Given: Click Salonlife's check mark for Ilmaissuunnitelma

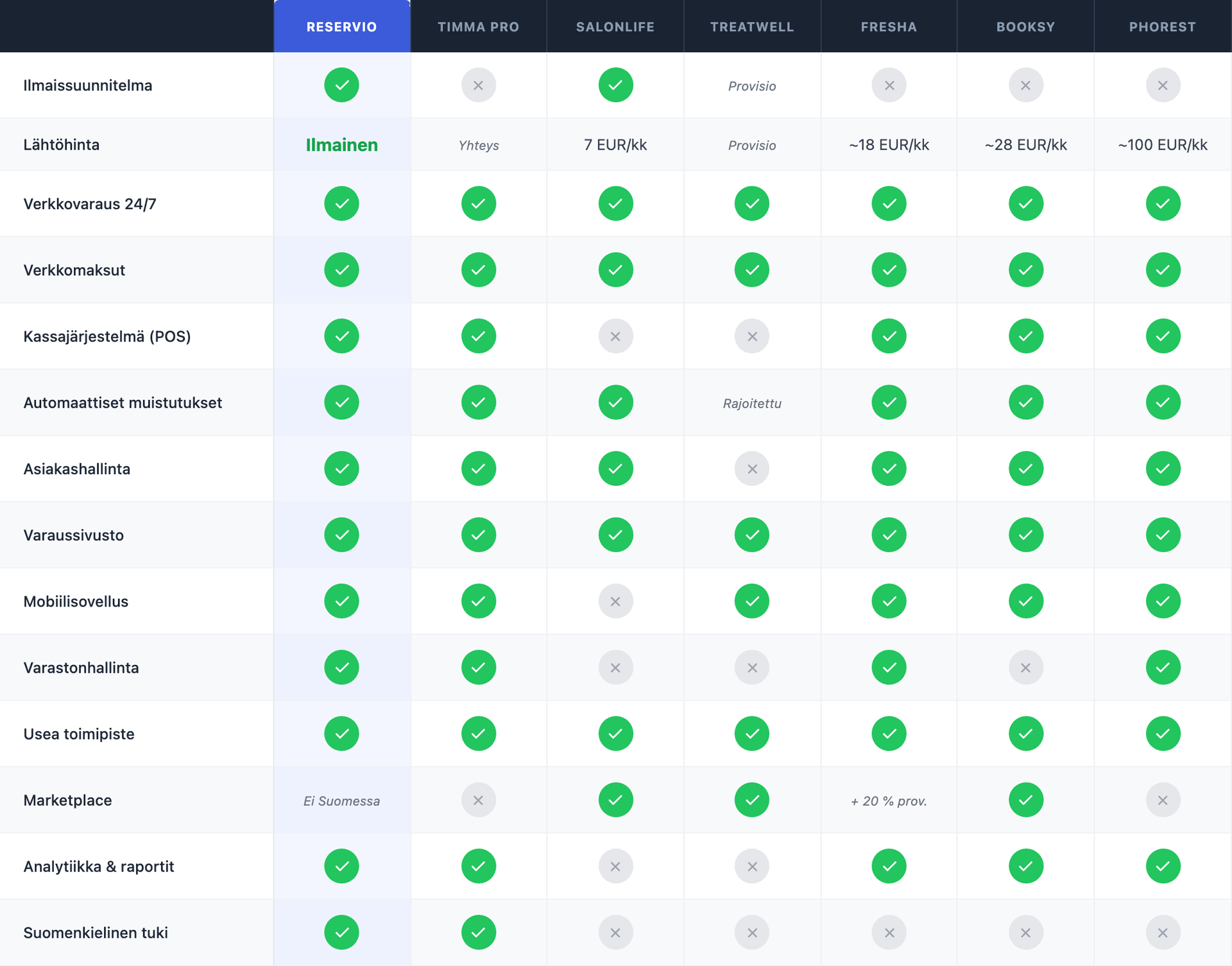Looking at the screenshot, I should 616,85.
